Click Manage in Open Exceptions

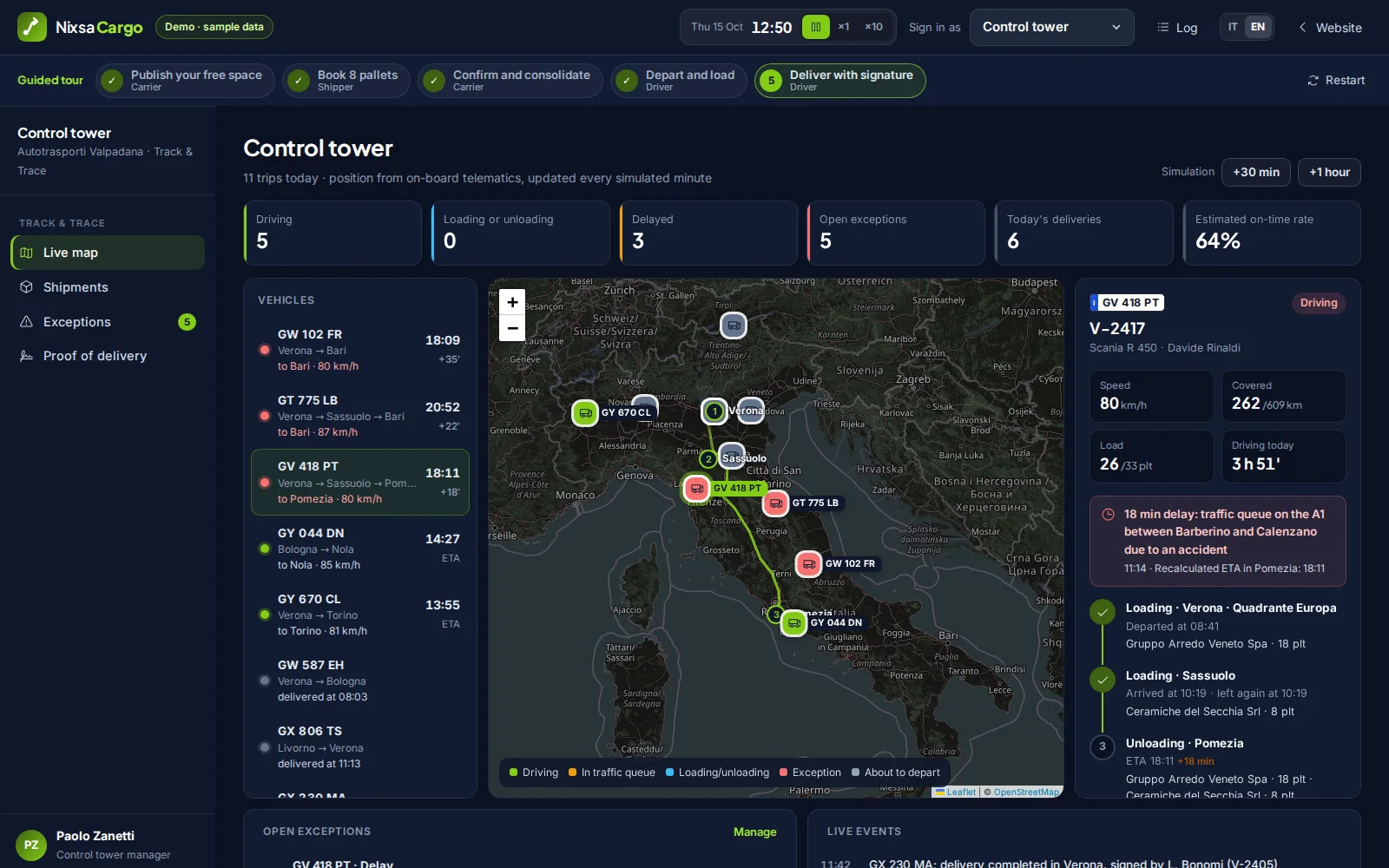(754, 832)
